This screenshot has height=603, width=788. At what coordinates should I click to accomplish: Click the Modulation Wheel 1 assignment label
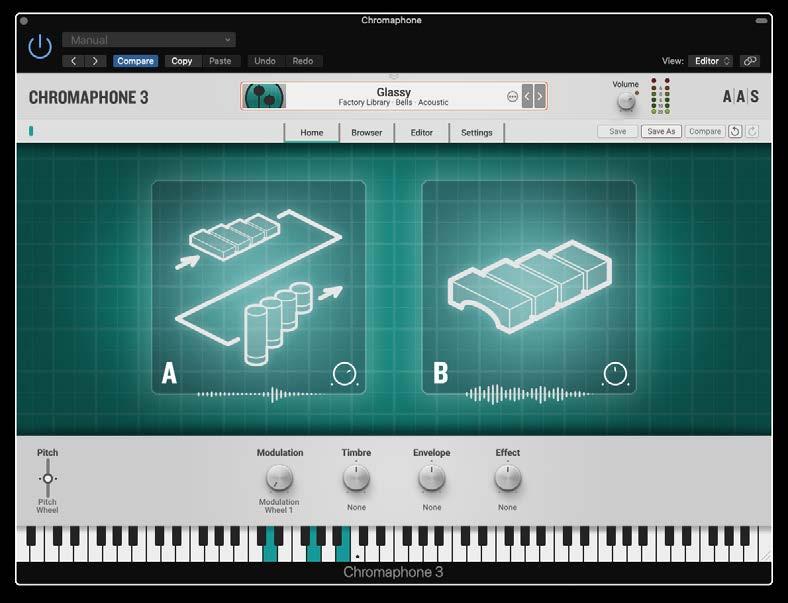click(x=279, y=506)
